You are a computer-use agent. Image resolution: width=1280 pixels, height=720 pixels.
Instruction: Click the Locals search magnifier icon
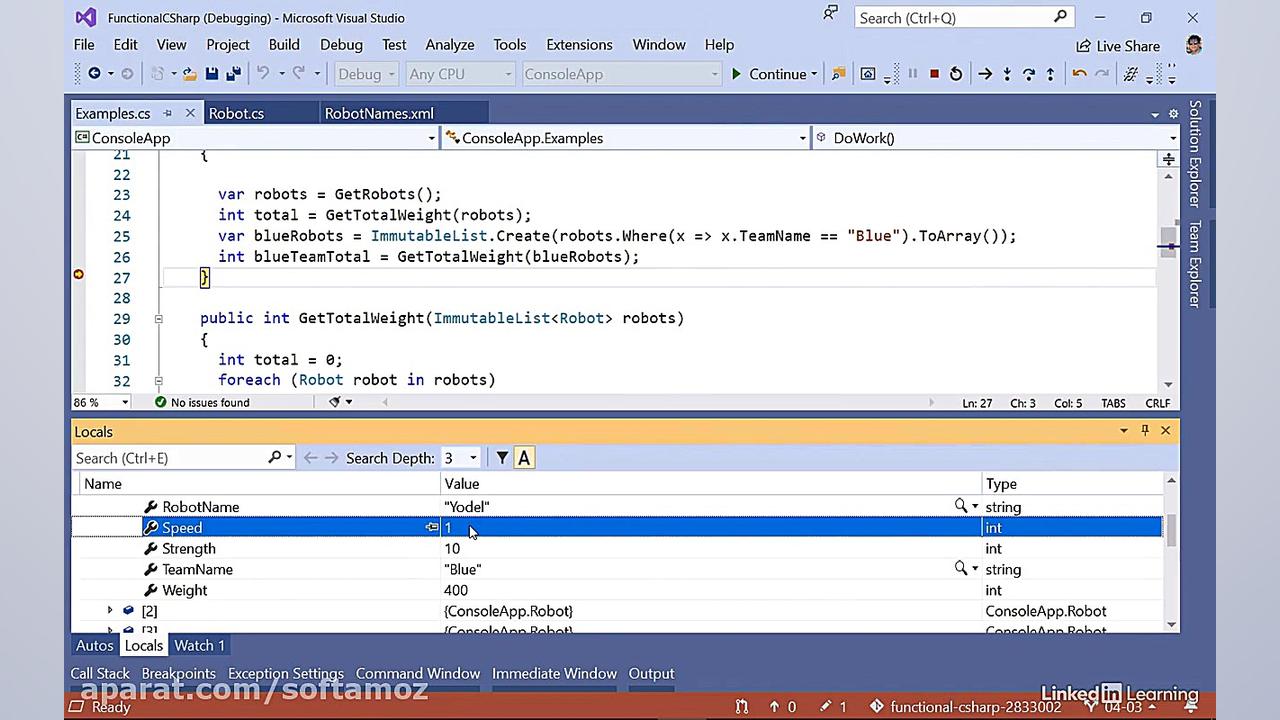point(275,457)
